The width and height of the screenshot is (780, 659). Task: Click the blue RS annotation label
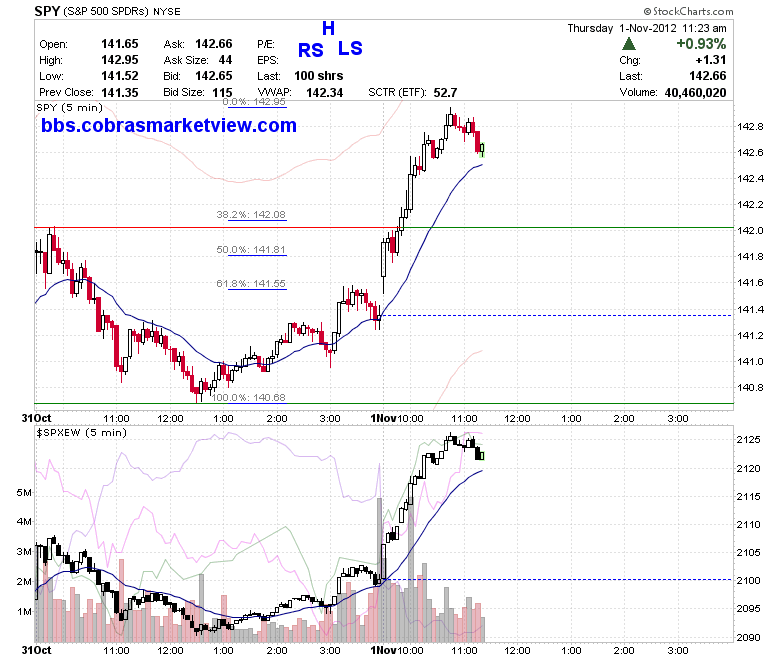(x=310, y=50)
